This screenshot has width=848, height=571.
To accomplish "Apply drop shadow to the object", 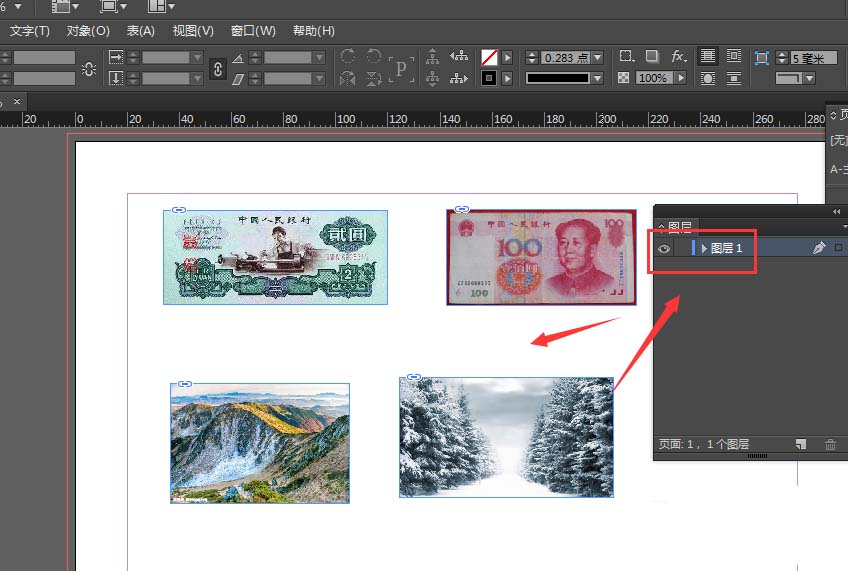I will click(652, 56).
